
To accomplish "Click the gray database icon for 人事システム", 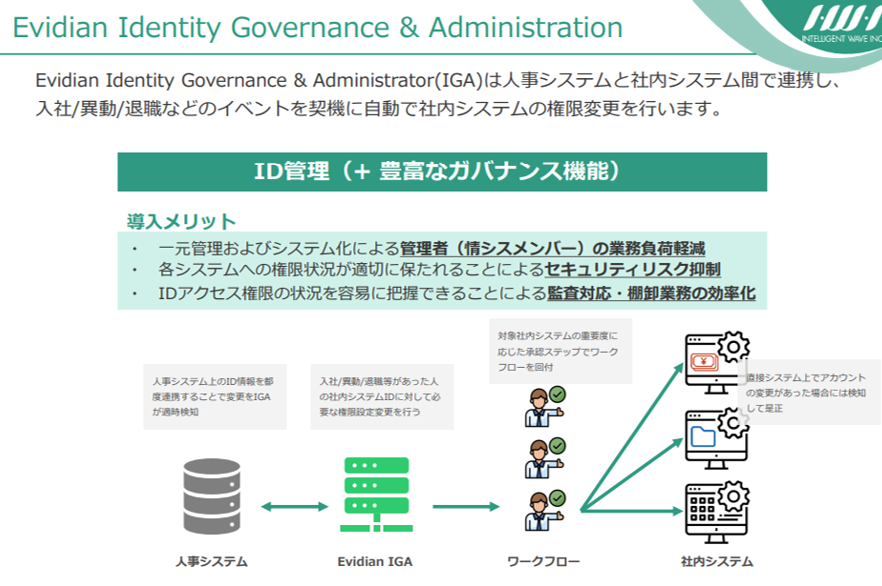I will 212,495.
